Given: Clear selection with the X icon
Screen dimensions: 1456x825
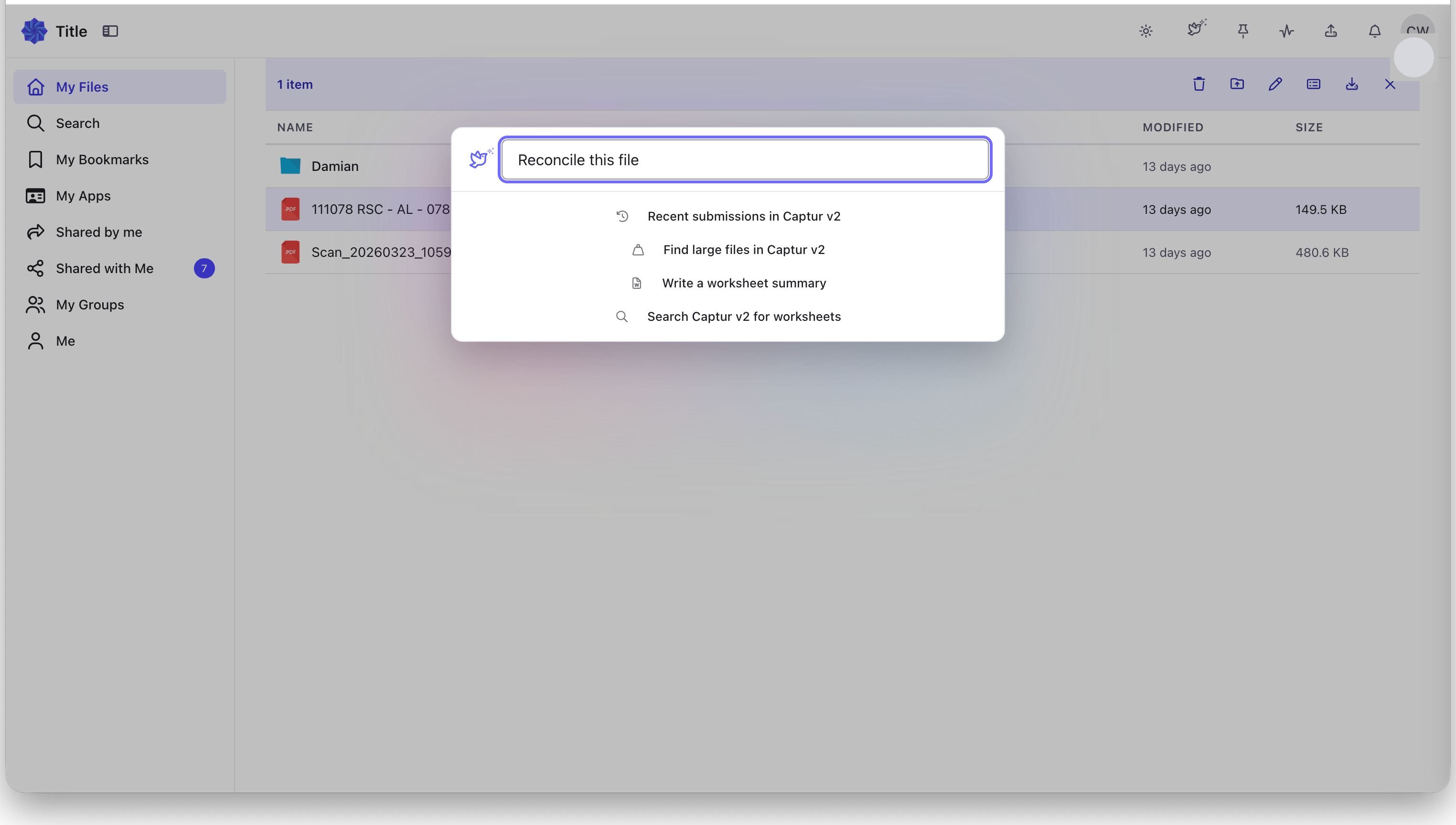Looking at the screenshot, I should pyautogui.click(x=1389, y=85).
